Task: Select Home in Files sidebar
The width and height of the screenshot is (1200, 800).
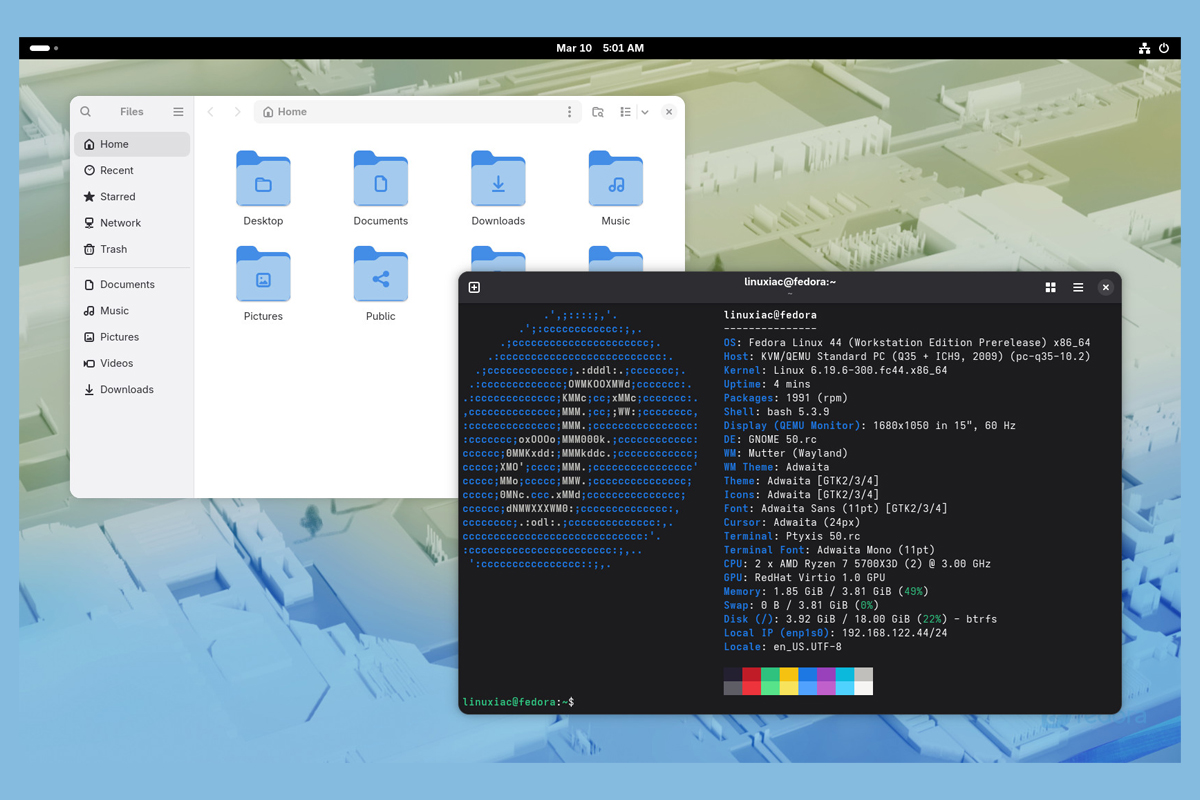Action: [x=132, y=144]
